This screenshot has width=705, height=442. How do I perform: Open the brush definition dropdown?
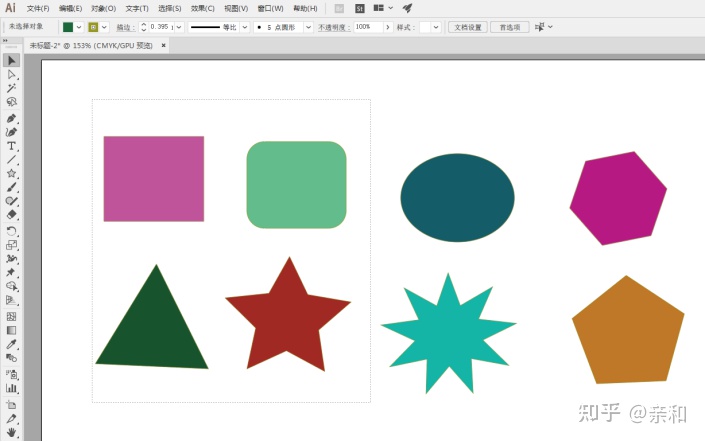[308, 27]
